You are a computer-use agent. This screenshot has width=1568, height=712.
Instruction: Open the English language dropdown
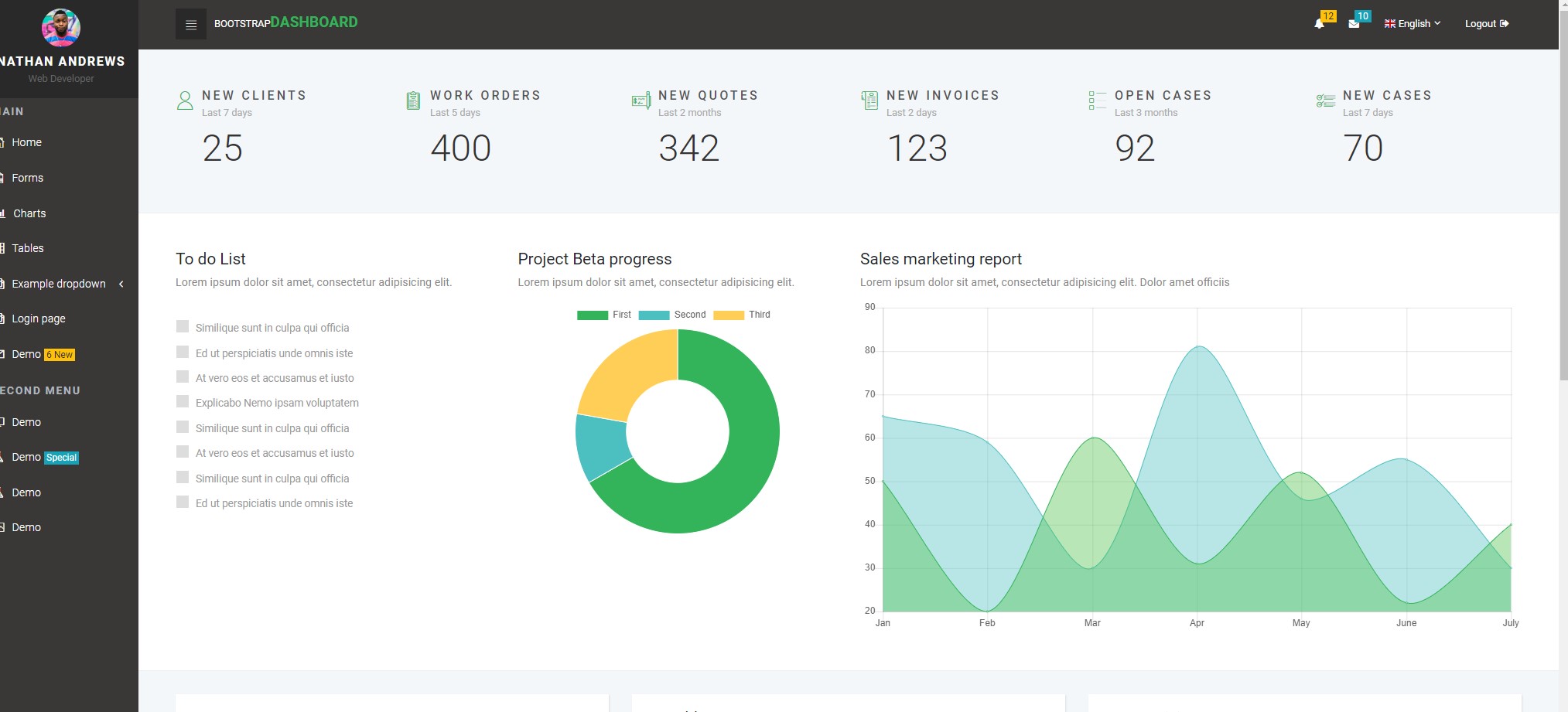coord(1413,24)
